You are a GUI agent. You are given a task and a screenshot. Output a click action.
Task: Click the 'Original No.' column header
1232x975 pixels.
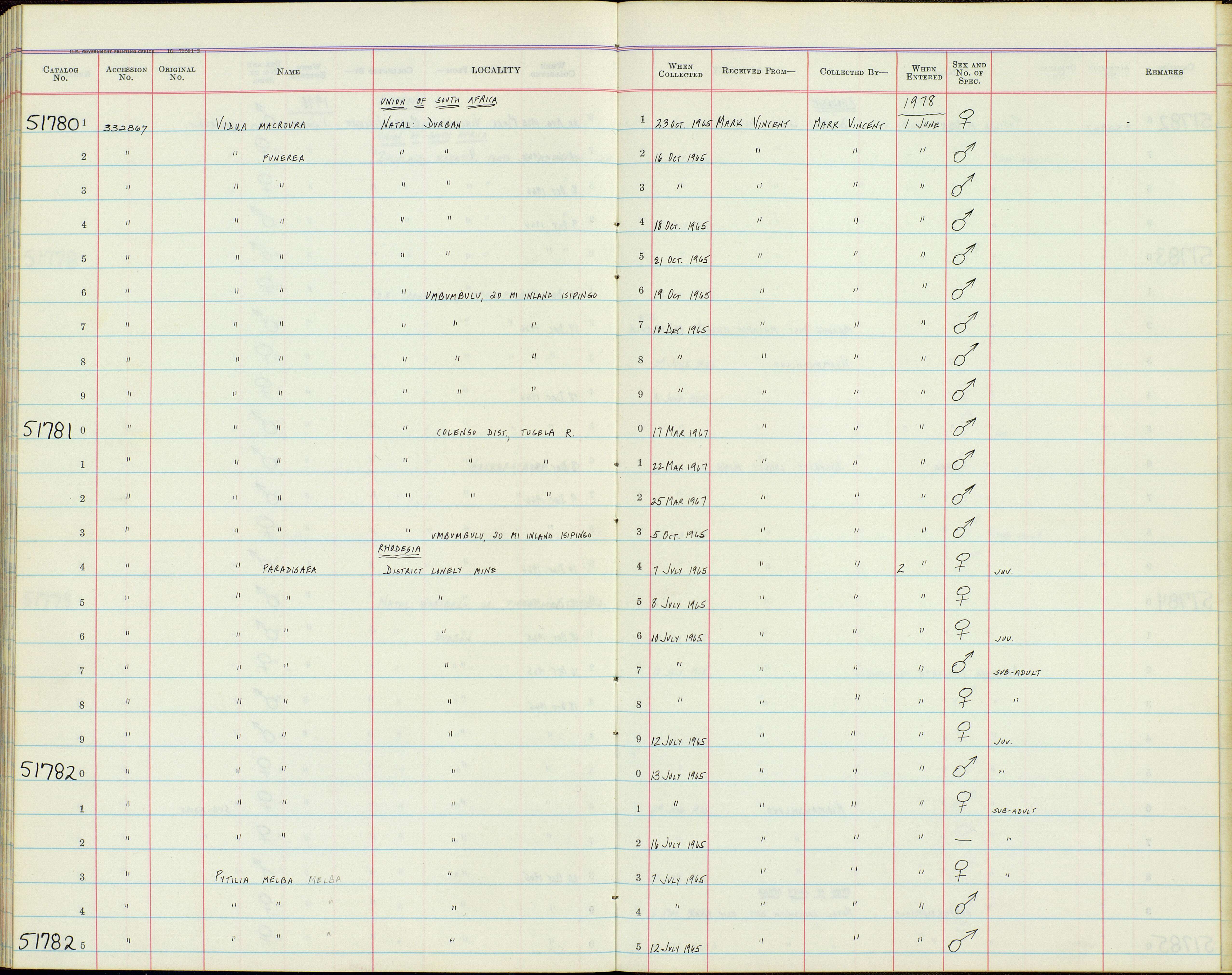[177, 73]
